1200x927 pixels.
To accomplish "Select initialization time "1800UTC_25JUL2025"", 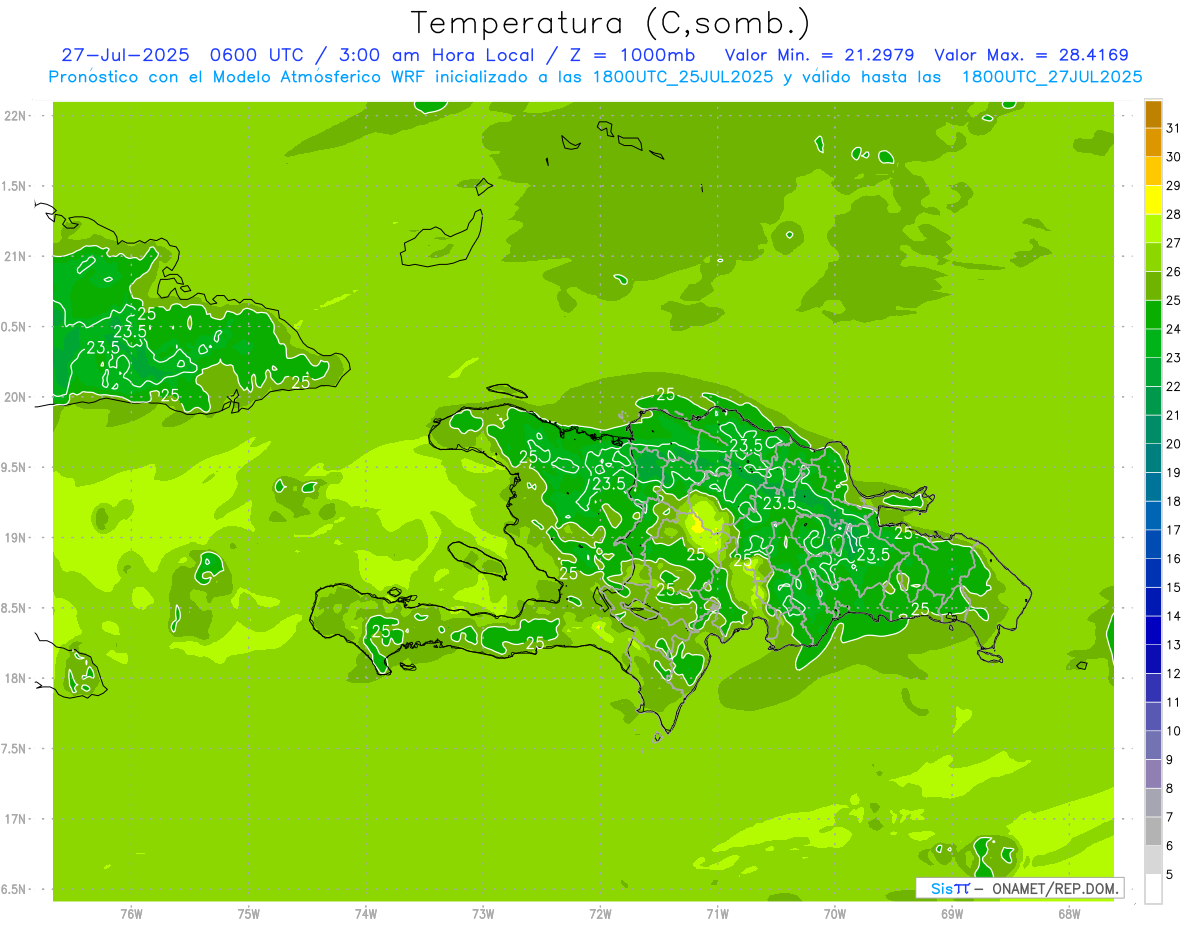I will [x=678, y=77].
